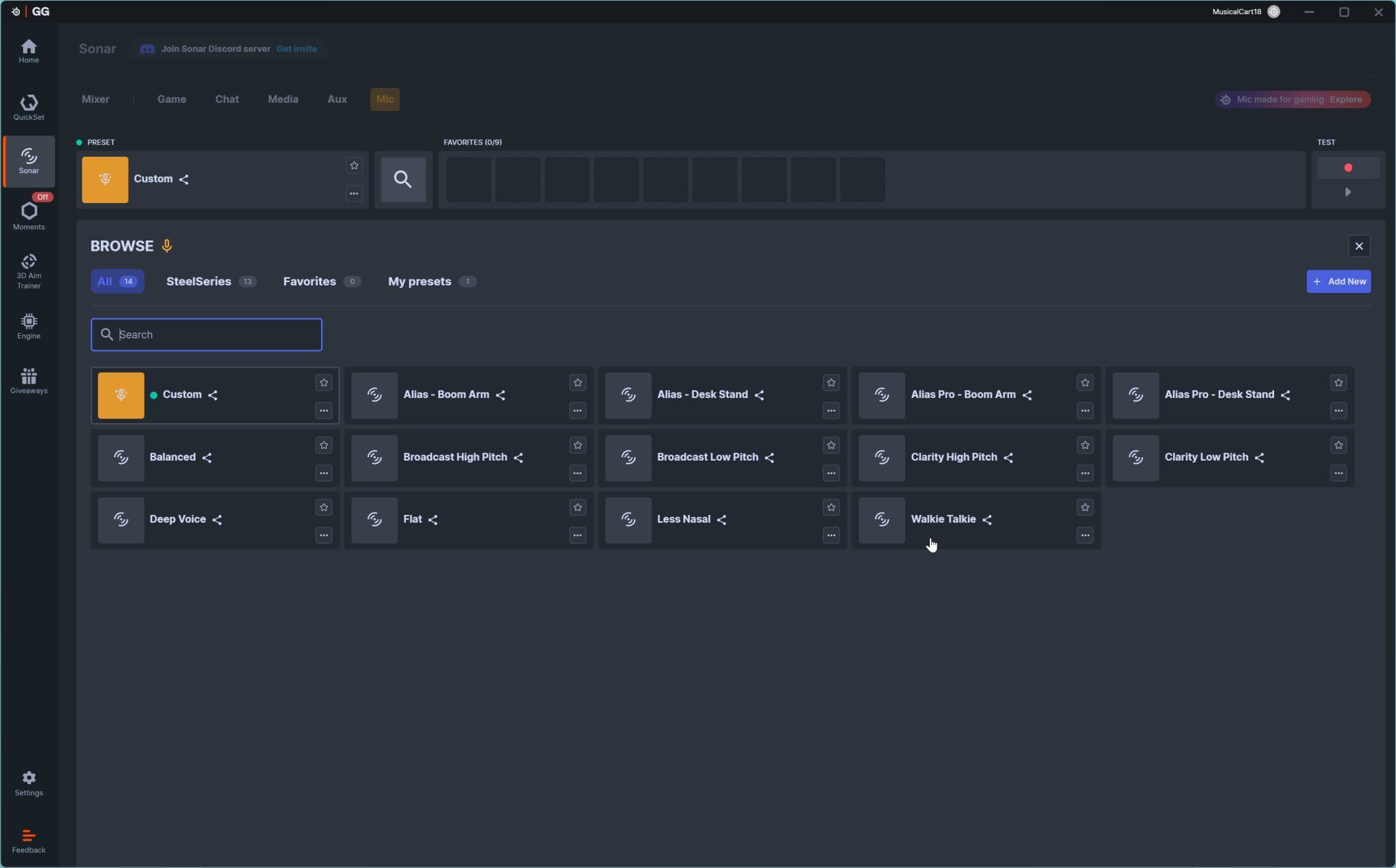Start mic test recording
1396x868 pixels.
(x=1348, y=168)
